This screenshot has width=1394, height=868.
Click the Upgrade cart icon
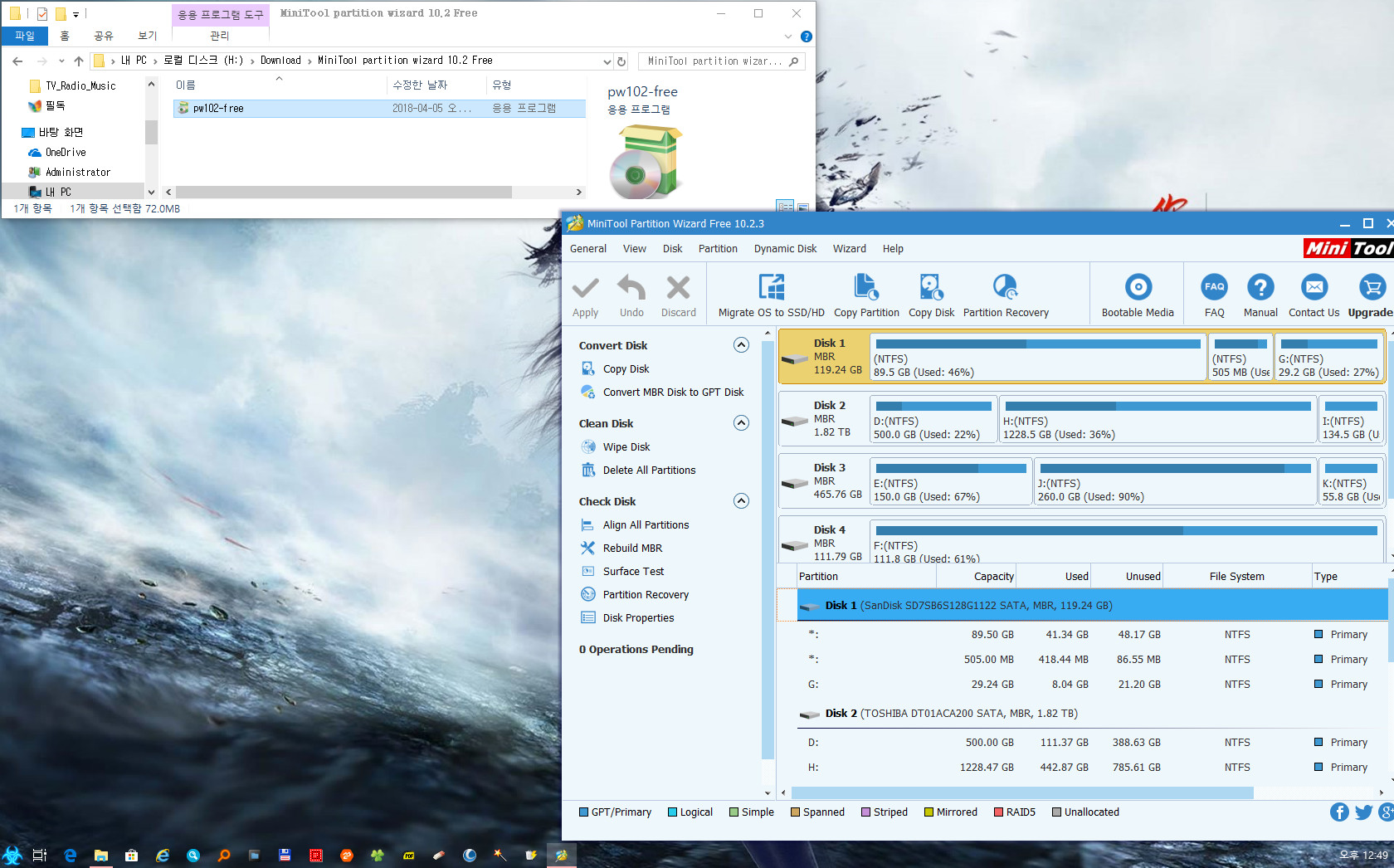(x=1372, y=287)
